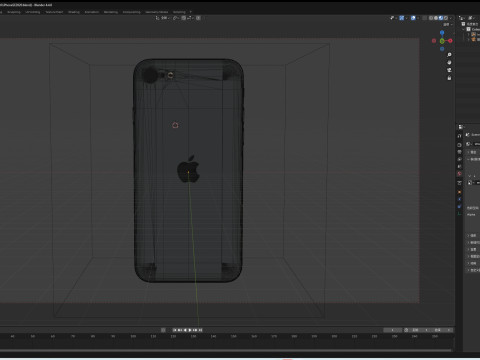Screen dimensions: 480x360
Task: Click the negative X red circle on gizmo
Action: 434,41
